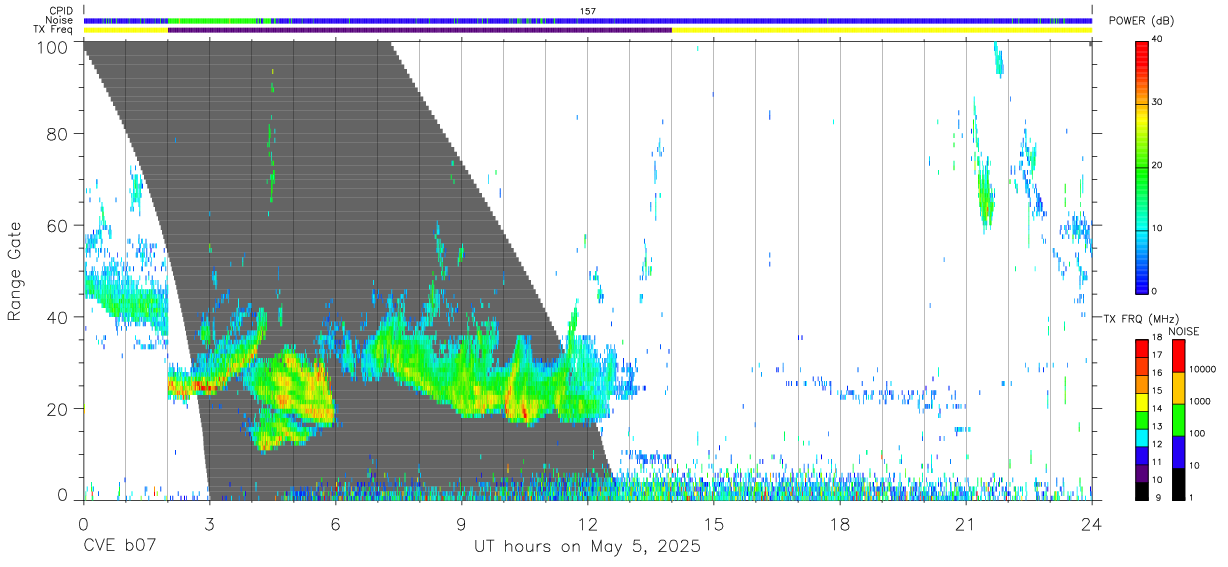
Task: Click the Noise row label at top left
Action: [x=60, y=20]
